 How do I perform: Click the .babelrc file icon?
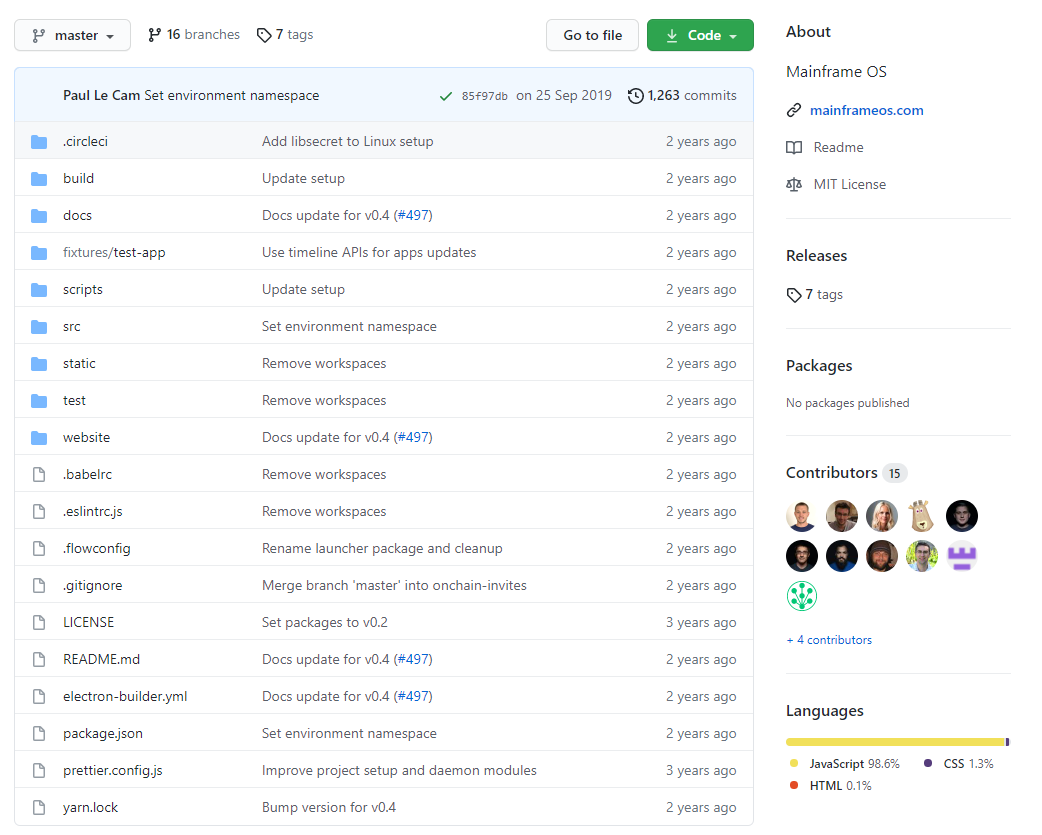pyautogui.click(x=39, y=474)
